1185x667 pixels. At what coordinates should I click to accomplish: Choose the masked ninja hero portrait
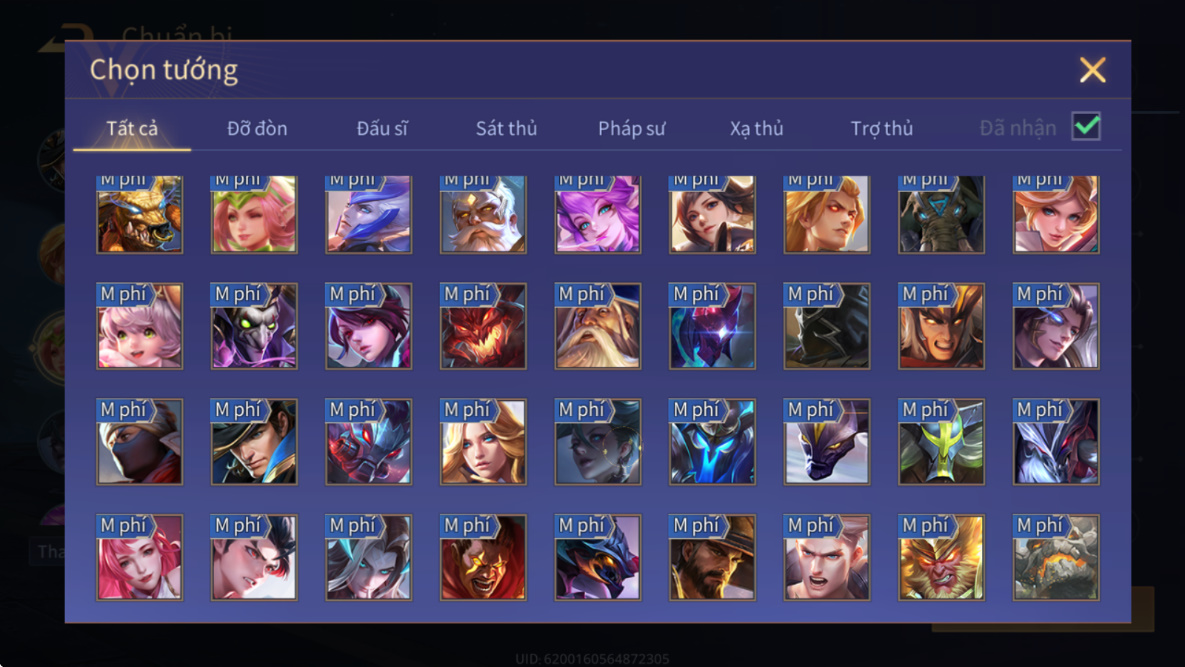click(140, 442)
